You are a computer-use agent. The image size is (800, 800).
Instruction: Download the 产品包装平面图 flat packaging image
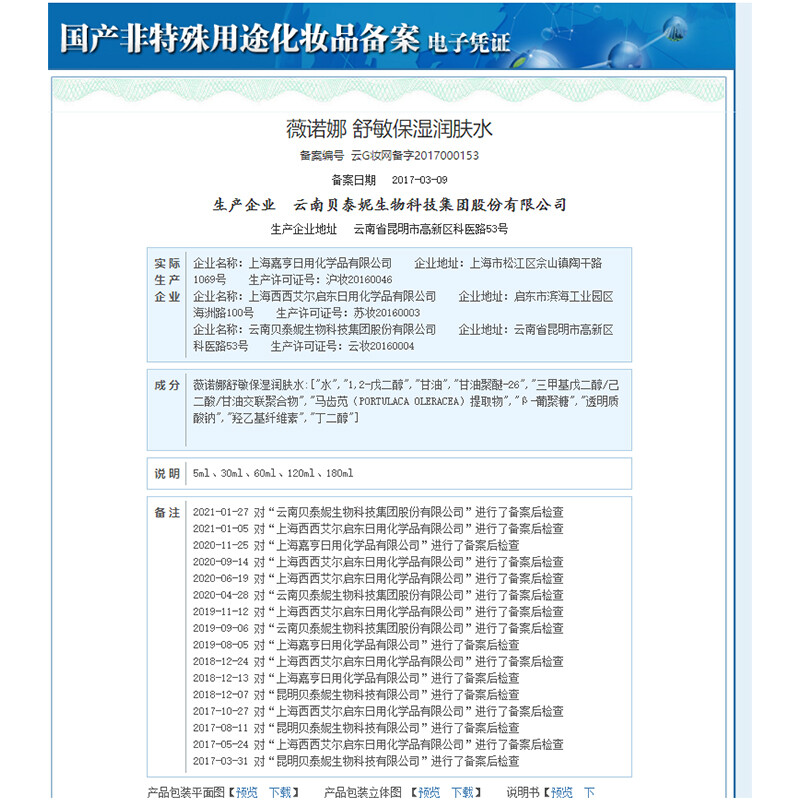(x=280, y=792)
